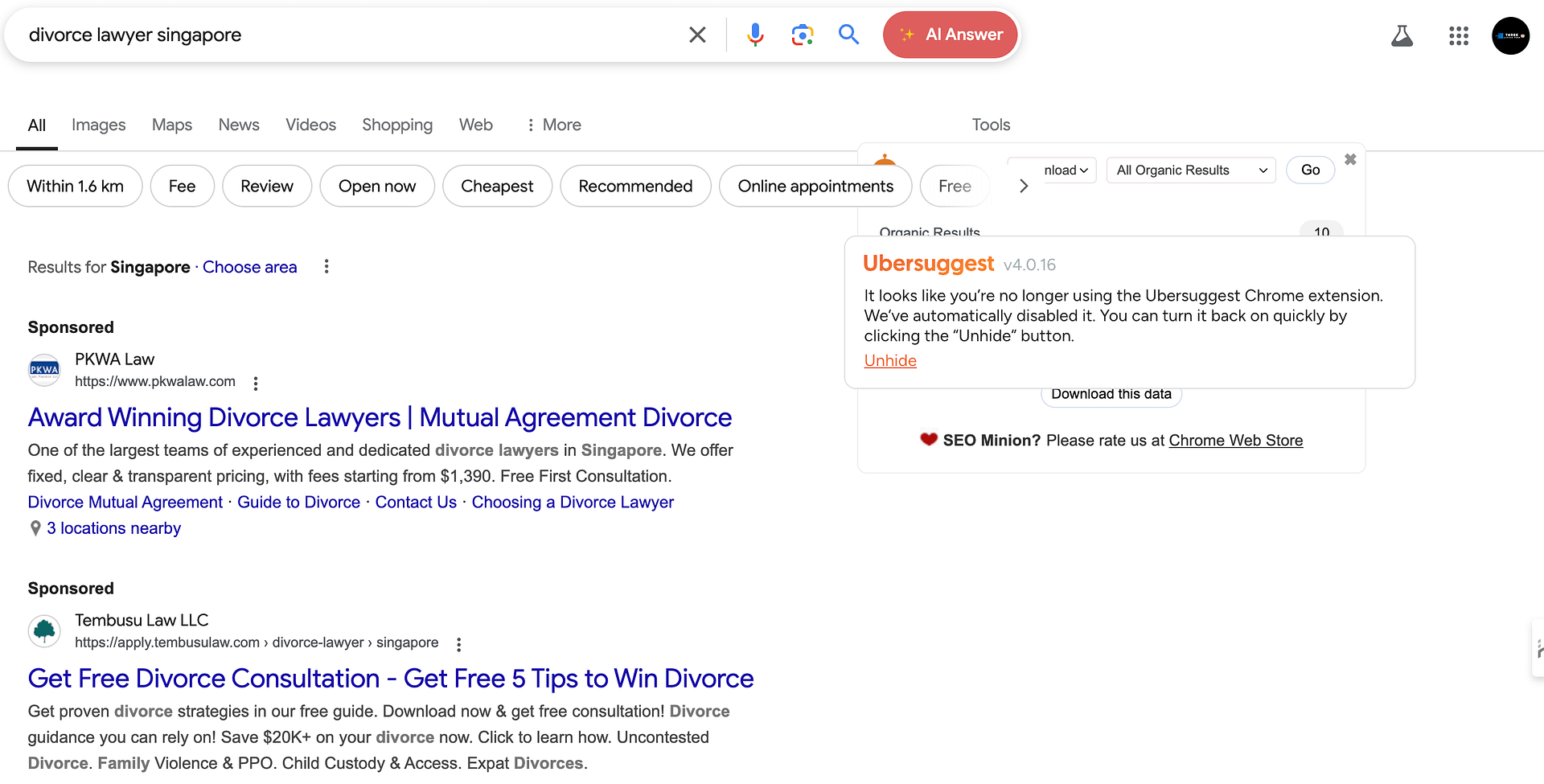This screenshot has height=784, width=1544.
Task: Open options menu for PKWA Law ad
Action: [x=256, y=384]
